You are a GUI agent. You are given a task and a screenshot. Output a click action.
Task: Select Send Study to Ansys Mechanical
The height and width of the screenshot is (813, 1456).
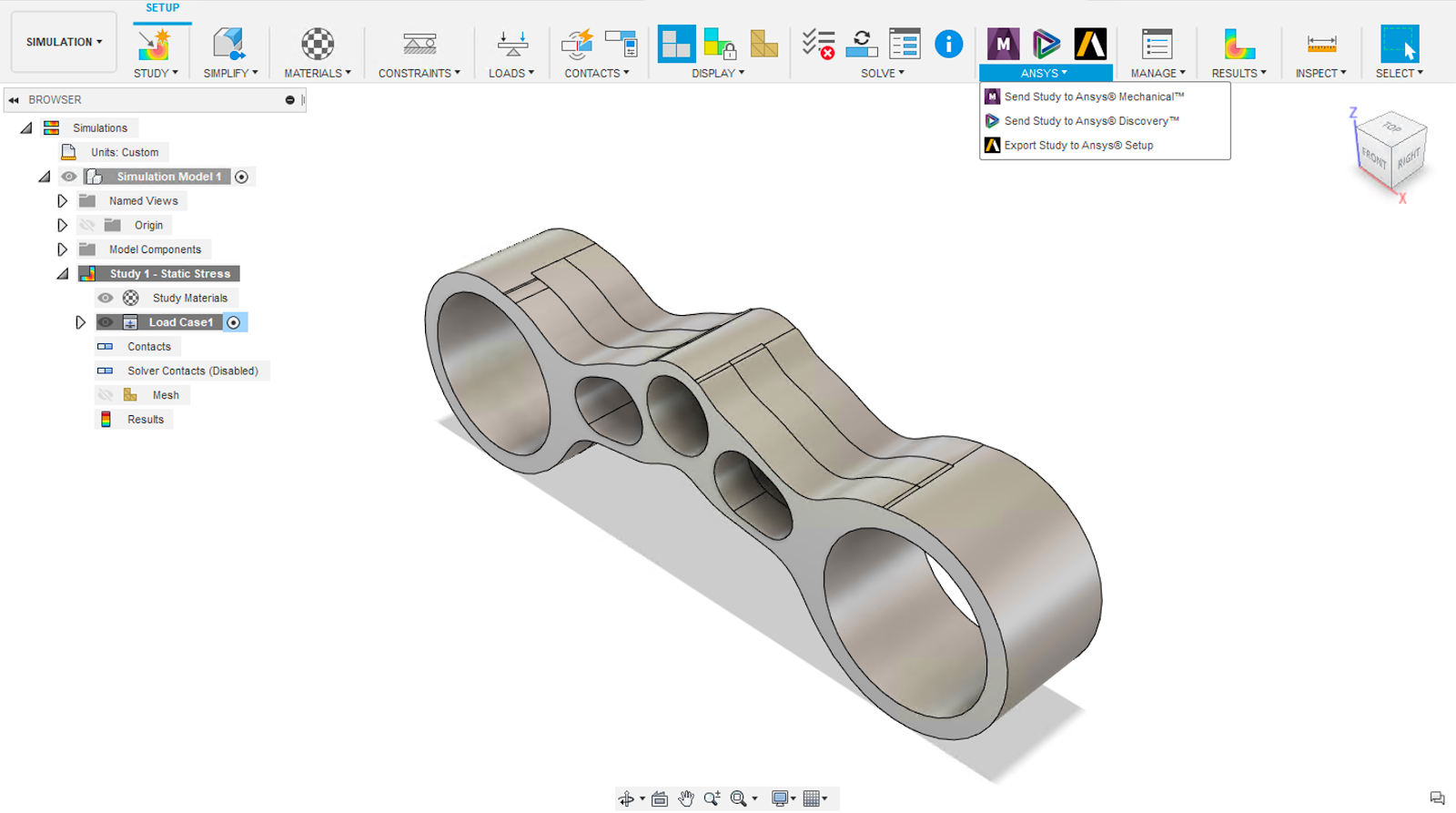(x=1093, y=97)
